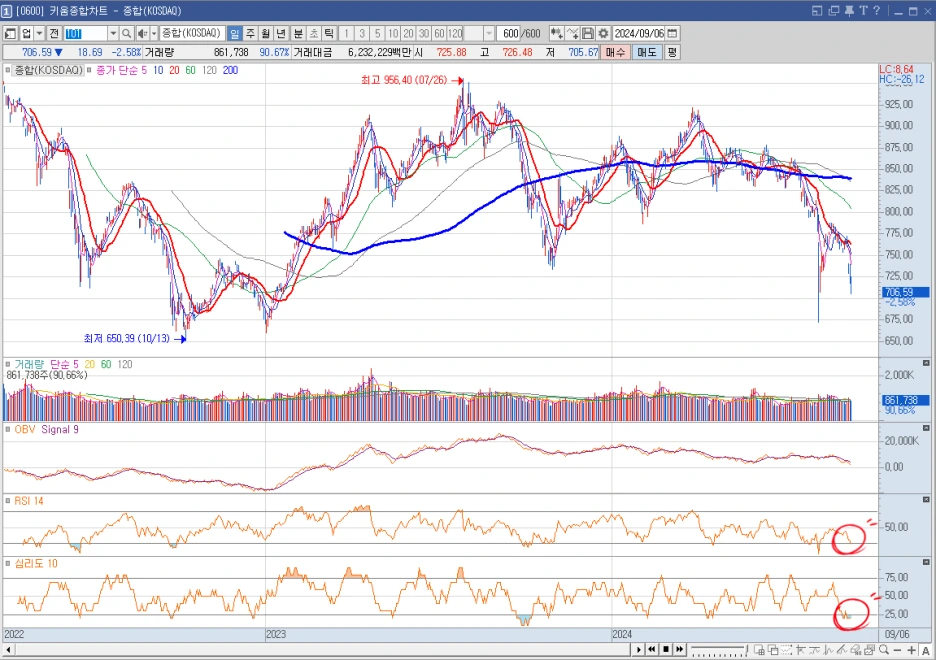This screenshot has width=936, height=660.
Task: Click the A auto-scale icon at bottom right
Action: click(926, 650)
